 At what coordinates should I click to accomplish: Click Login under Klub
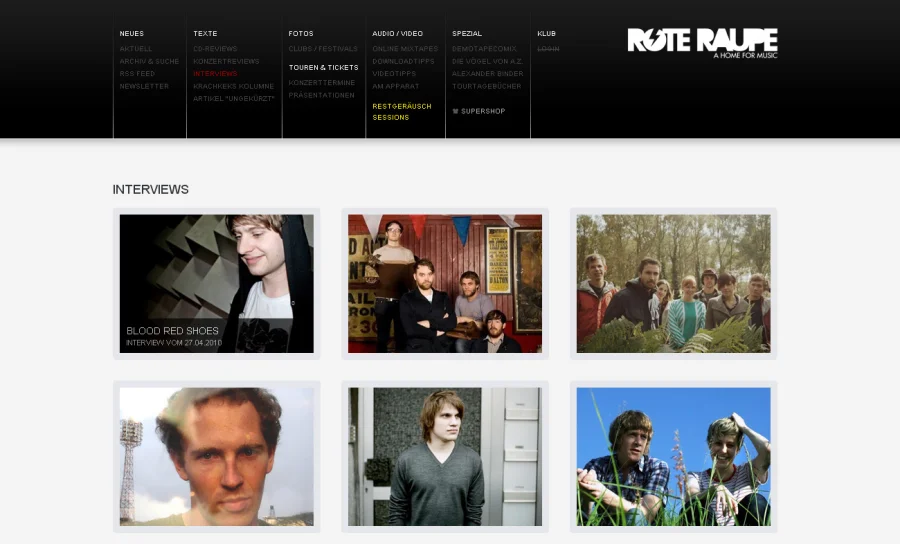click(x=548, y=49)
